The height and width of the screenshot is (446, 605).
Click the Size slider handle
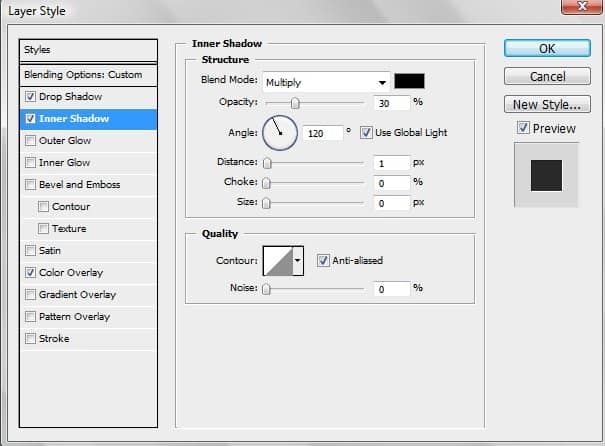click(x=266, y=203)
